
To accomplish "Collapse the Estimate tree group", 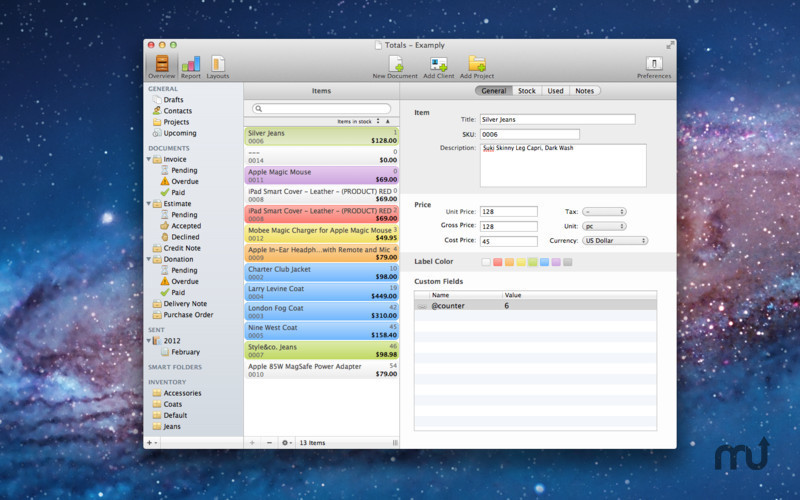I will pyautogui.click(x=149, y=204).
